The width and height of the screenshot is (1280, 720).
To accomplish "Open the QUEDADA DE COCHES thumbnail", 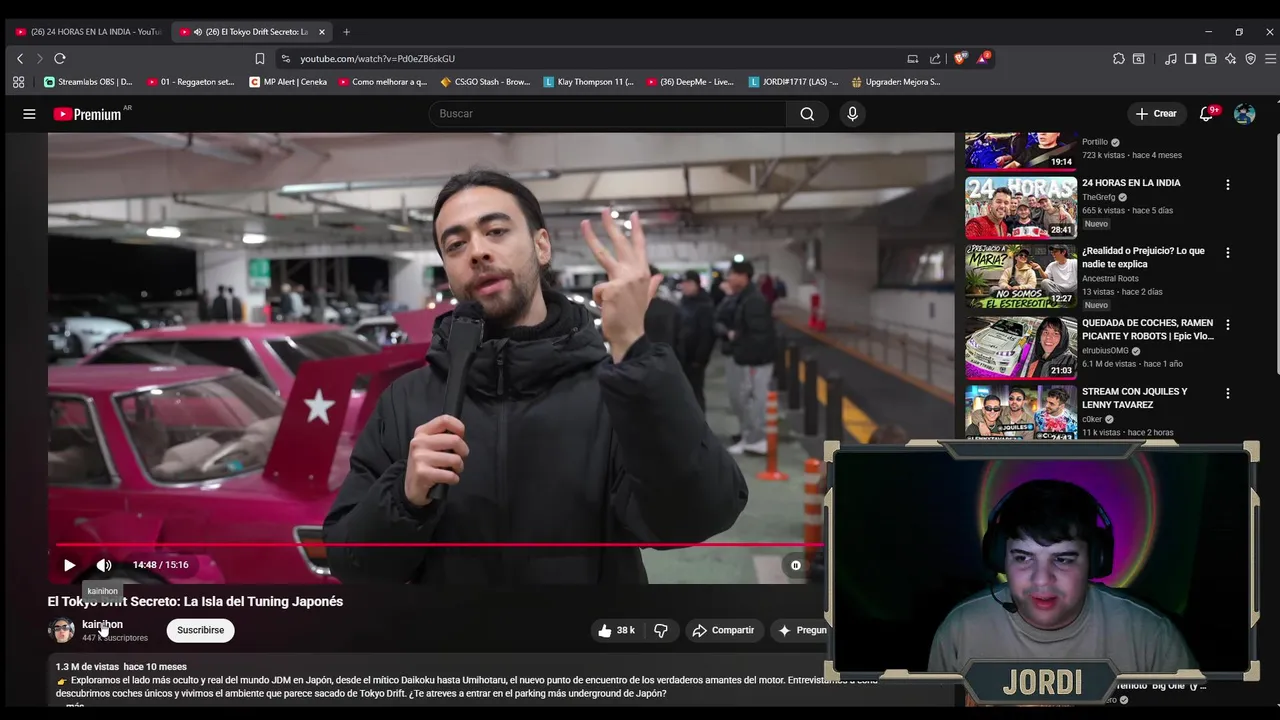I will point(1020,347).
